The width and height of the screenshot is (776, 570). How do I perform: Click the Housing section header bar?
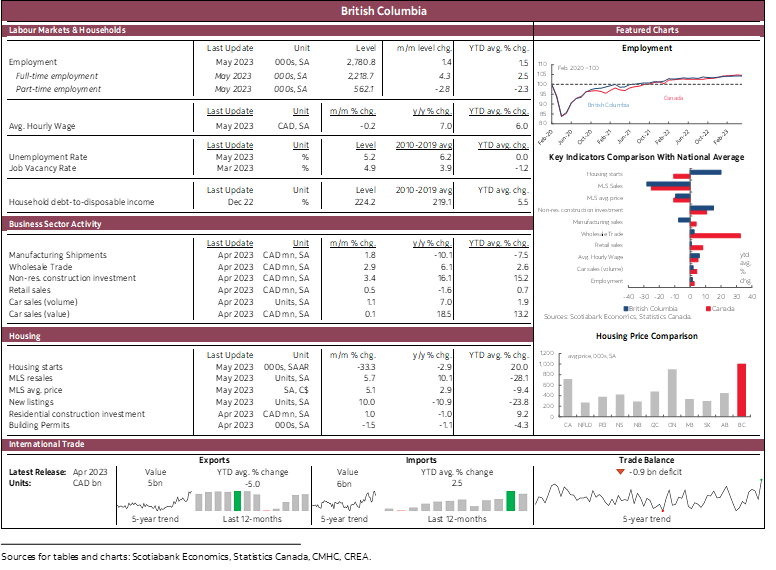pyautogui.click(x=267, y=336)
